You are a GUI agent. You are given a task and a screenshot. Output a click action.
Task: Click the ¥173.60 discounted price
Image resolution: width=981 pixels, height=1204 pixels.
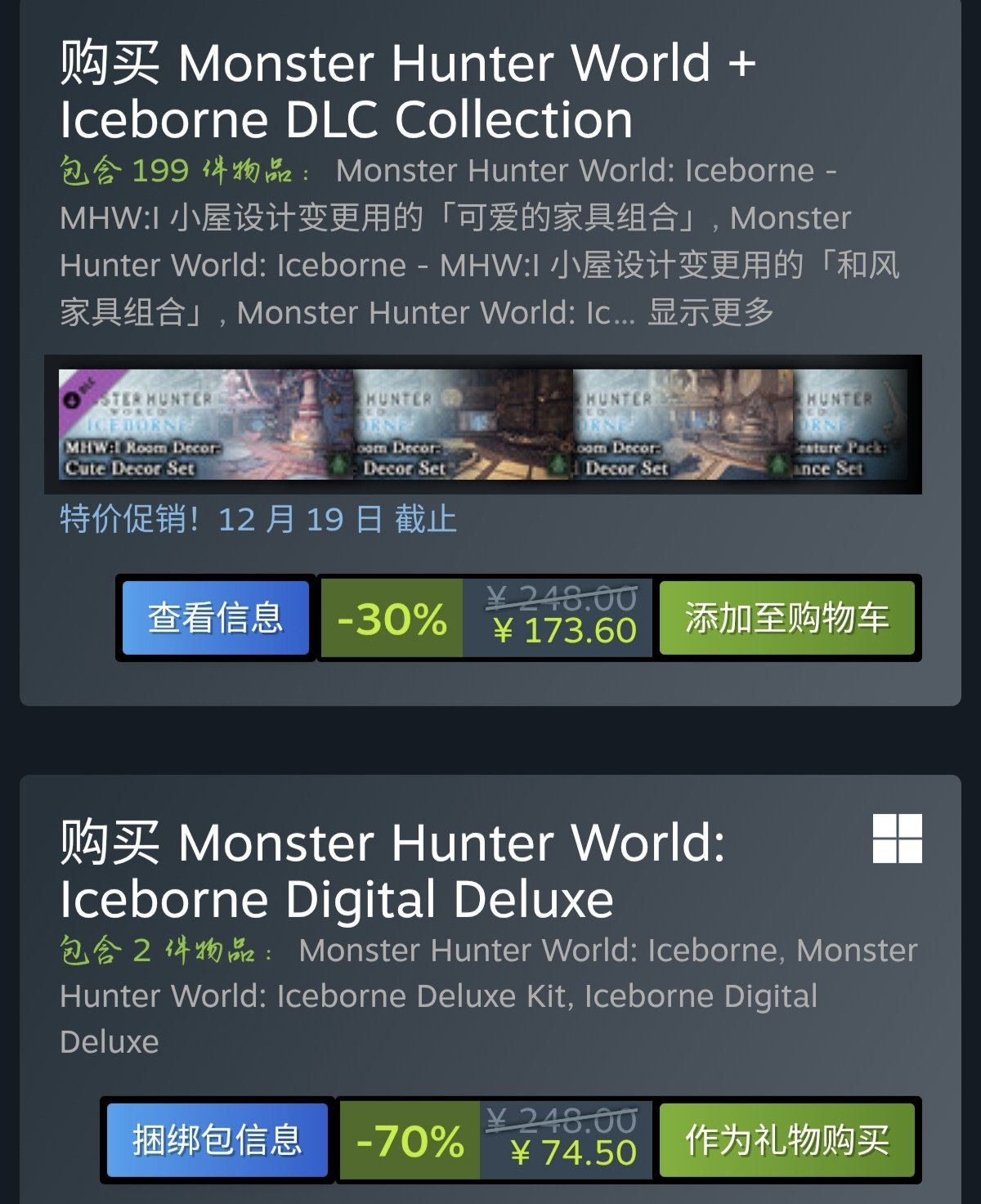pyautogui.click(x=565, y=631)
